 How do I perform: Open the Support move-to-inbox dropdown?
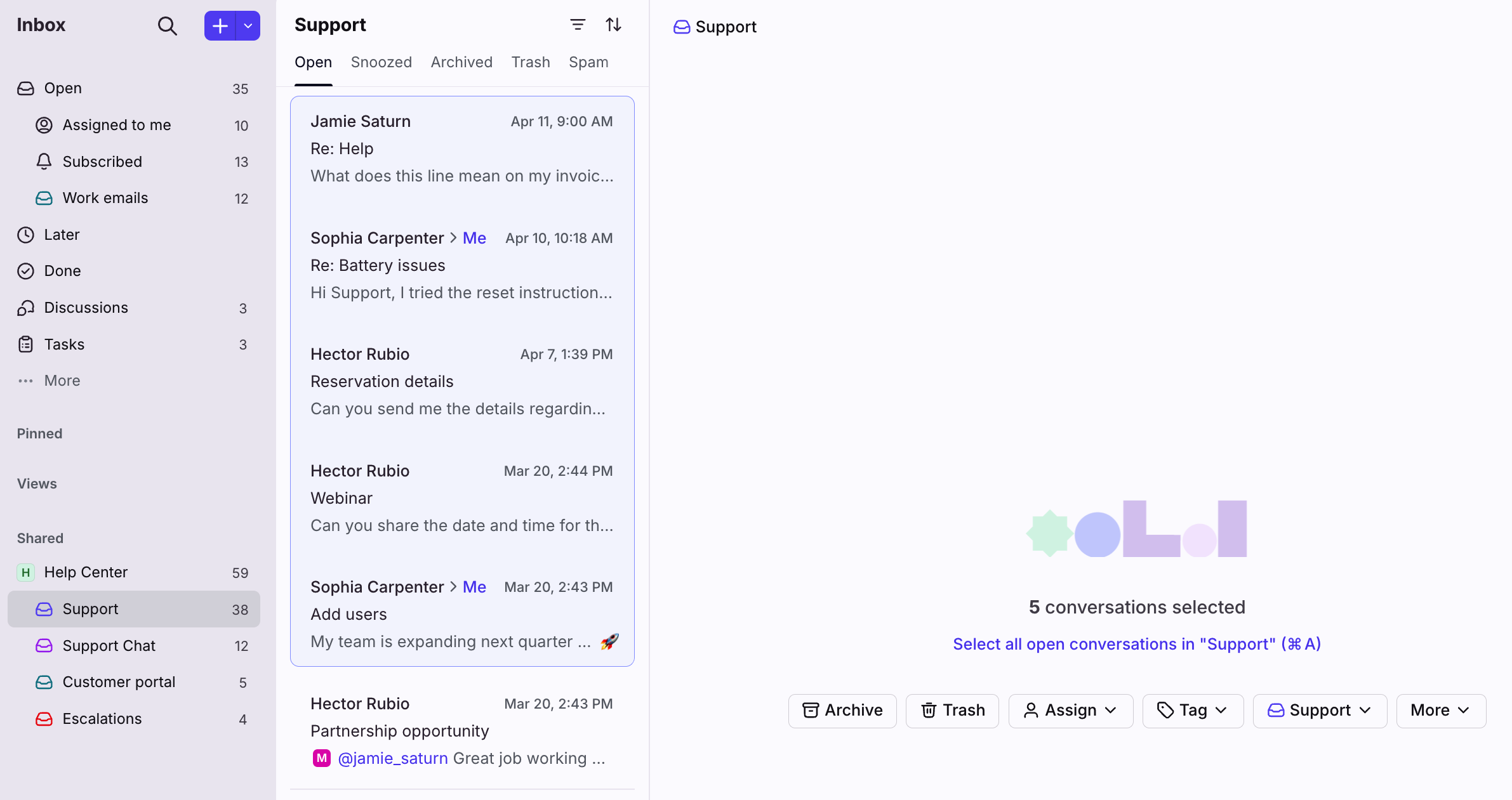click(x=1319, y=711)
